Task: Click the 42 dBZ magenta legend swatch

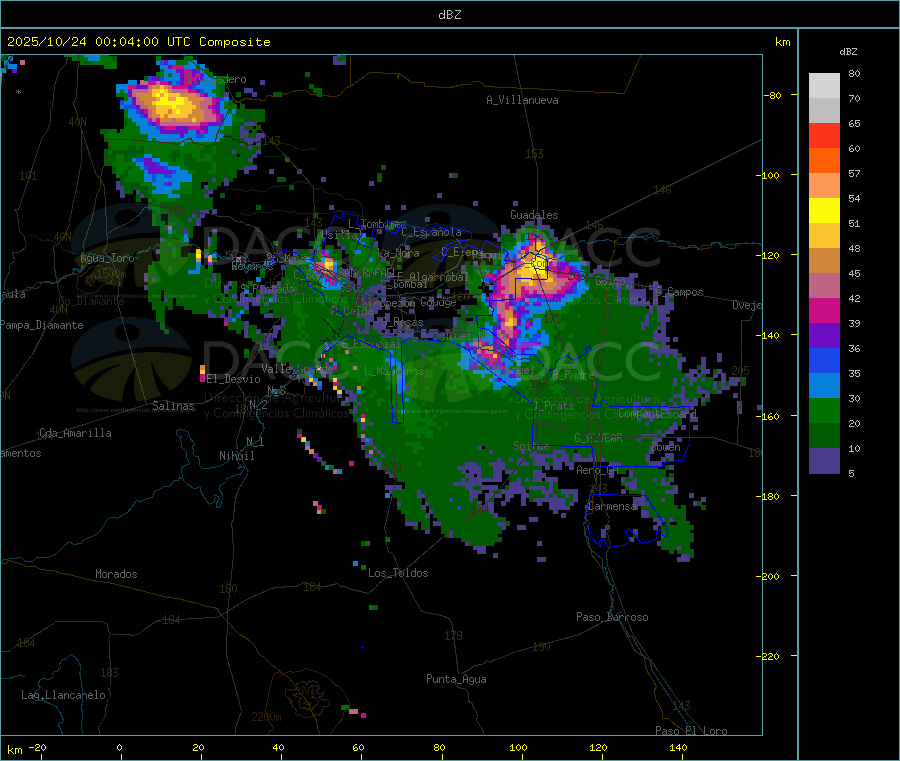Action: (x=824, y=310)
